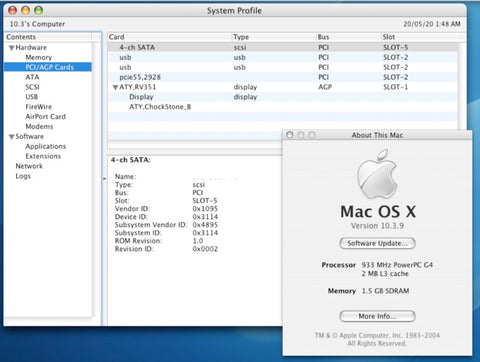Viewport: 480px width, 362px height.
Task: Select AirPort Card in the sidebar
Action: (x=46, y=117)
